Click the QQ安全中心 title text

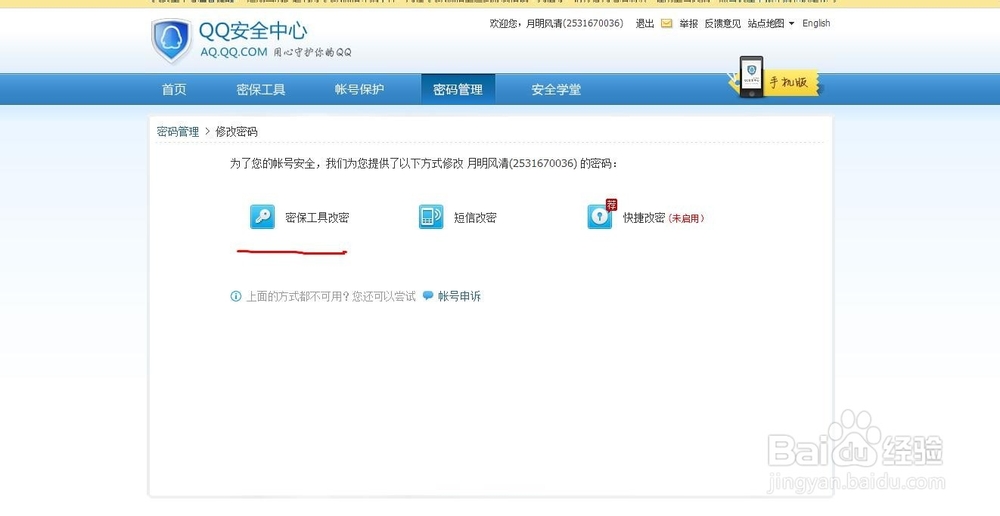pyautogui.click(x=253, y=31)
